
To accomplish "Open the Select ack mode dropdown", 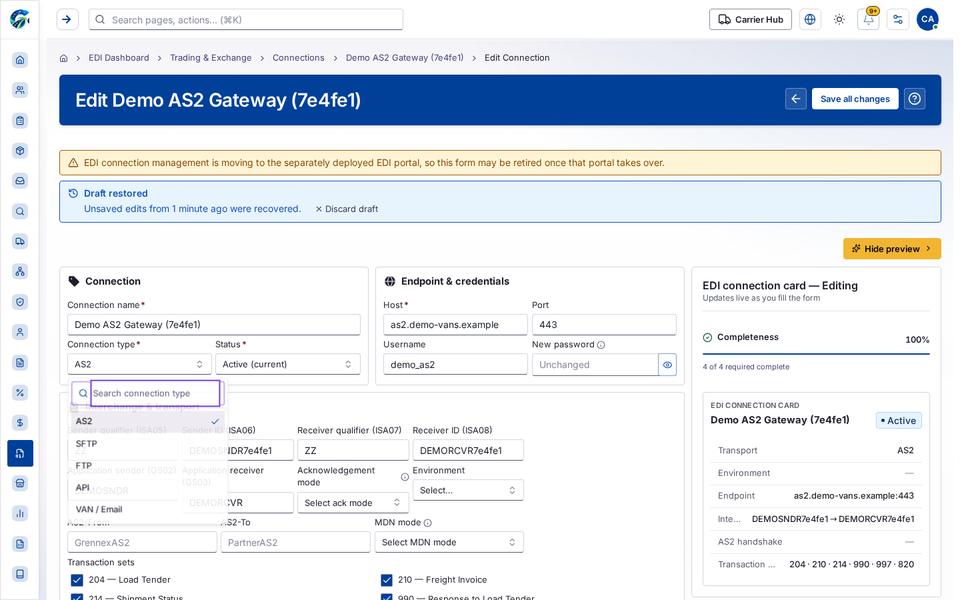I will coord(352,503).
